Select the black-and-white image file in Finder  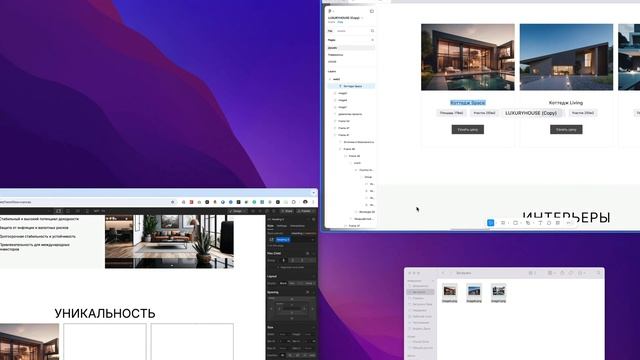[498, 293]
